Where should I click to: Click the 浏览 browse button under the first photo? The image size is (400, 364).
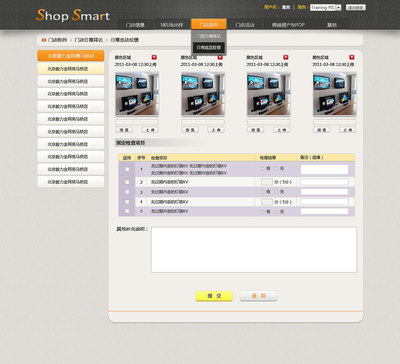tap(124, 130)
